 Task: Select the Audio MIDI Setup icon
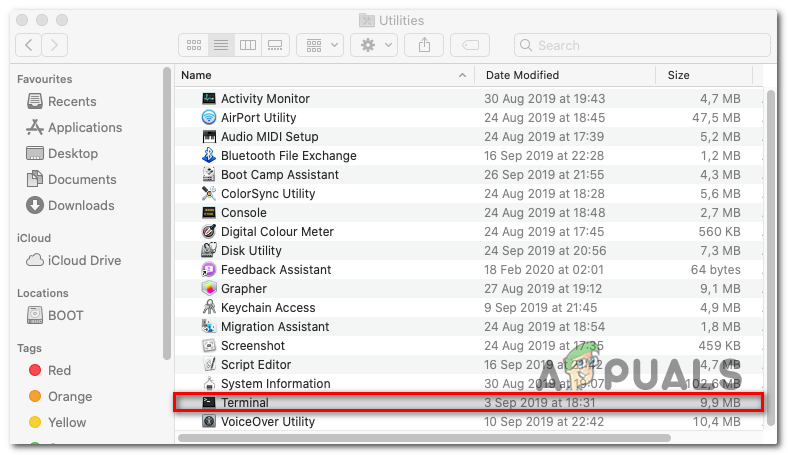coord(209,137)
